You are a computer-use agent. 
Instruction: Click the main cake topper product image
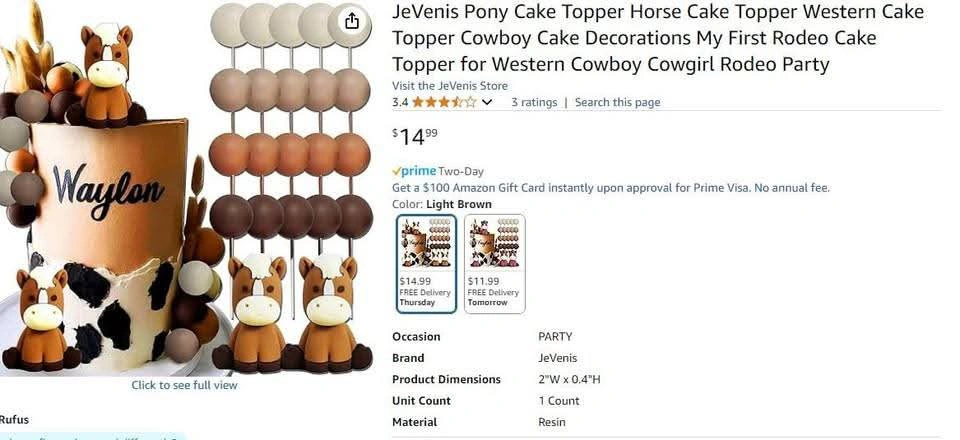[186, 188]
